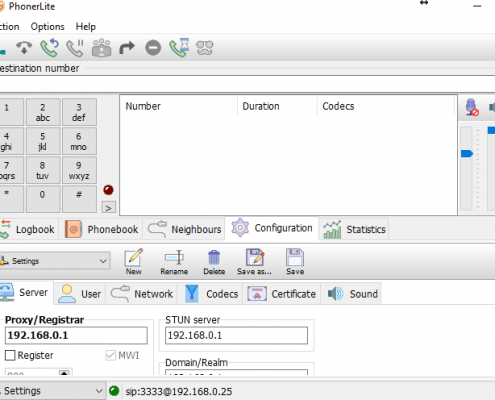Click the redial phone icon
The height and width of the screenshot is (400, 495).
click(x=49, y=48)
